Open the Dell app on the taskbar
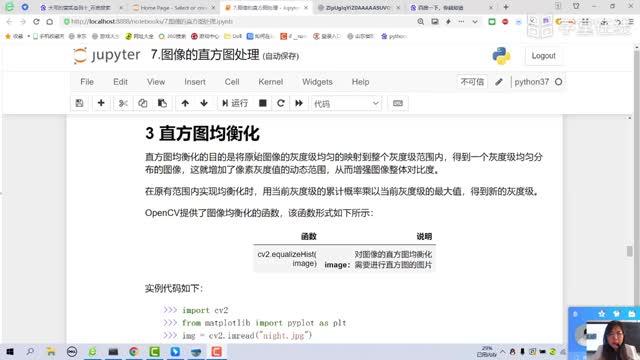The width and height of the screenshot is (640, 360). 72,351
